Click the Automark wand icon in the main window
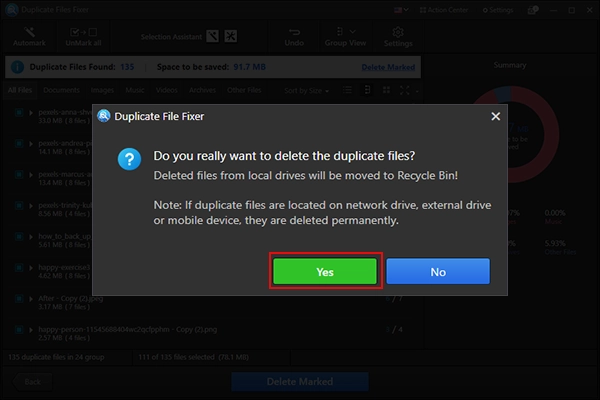This screenshot has width=600, height=400. pos(29,32)
